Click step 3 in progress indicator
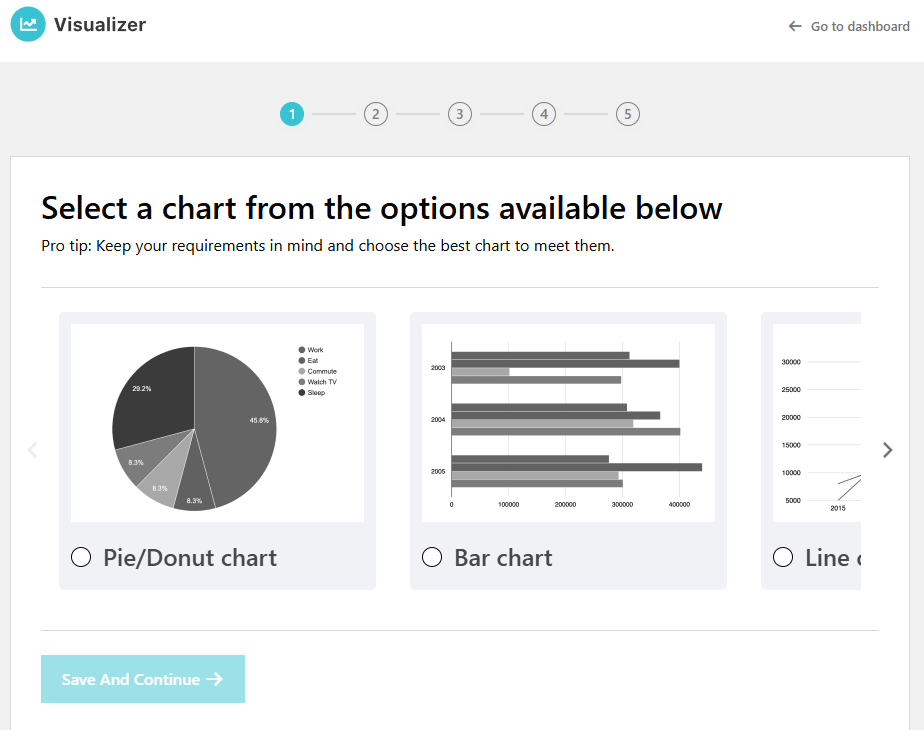The image size is (924, 730). (460, 114)
